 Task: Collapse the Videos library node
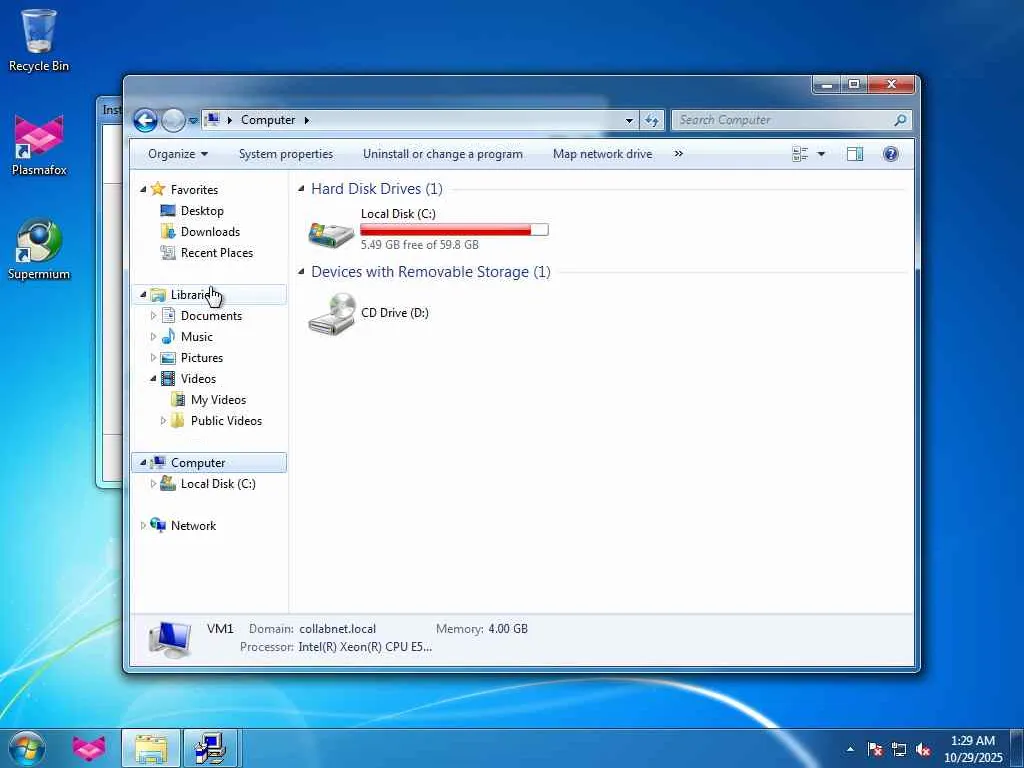pyautogui.click(x=153, y=379)
